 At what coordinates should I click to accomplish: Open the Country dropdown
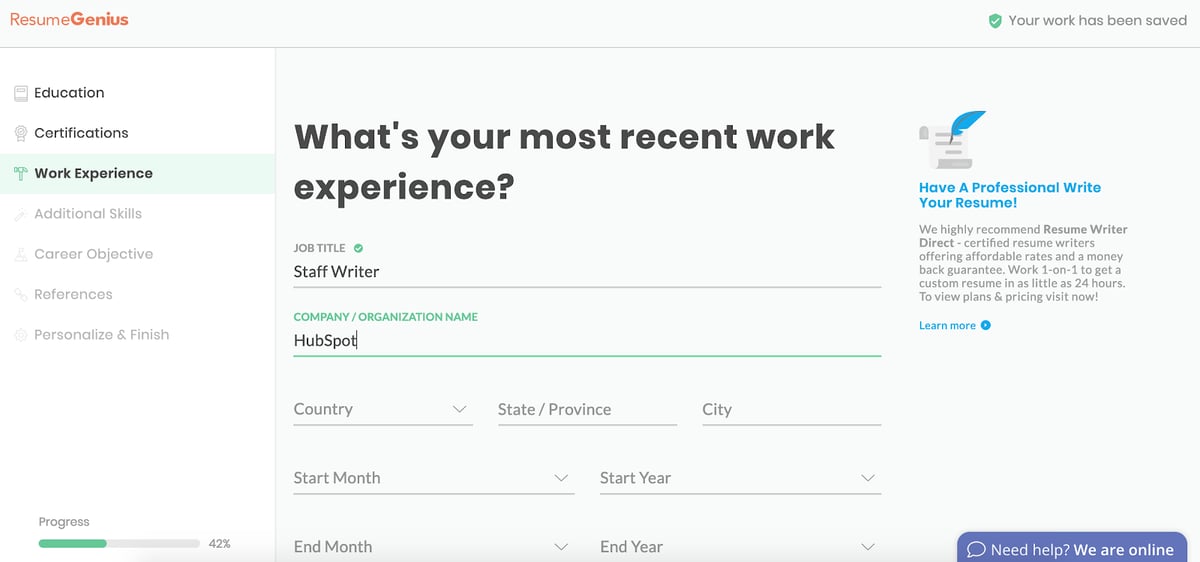click(381, 409)
